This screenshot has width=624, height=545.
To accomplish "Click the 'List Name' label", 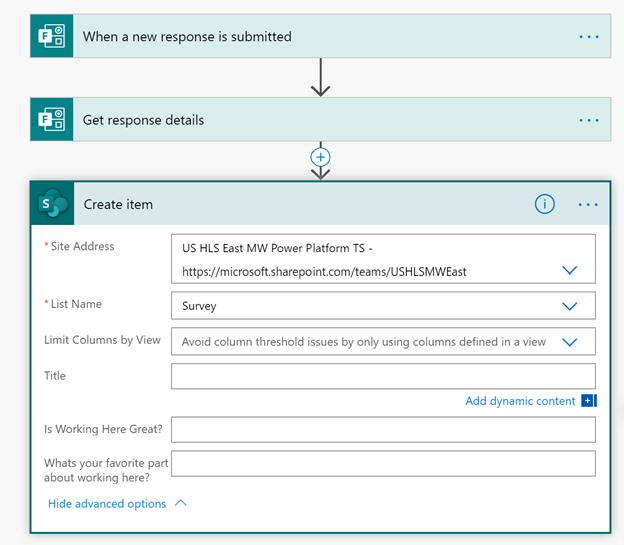I will (x=76, y=304).
